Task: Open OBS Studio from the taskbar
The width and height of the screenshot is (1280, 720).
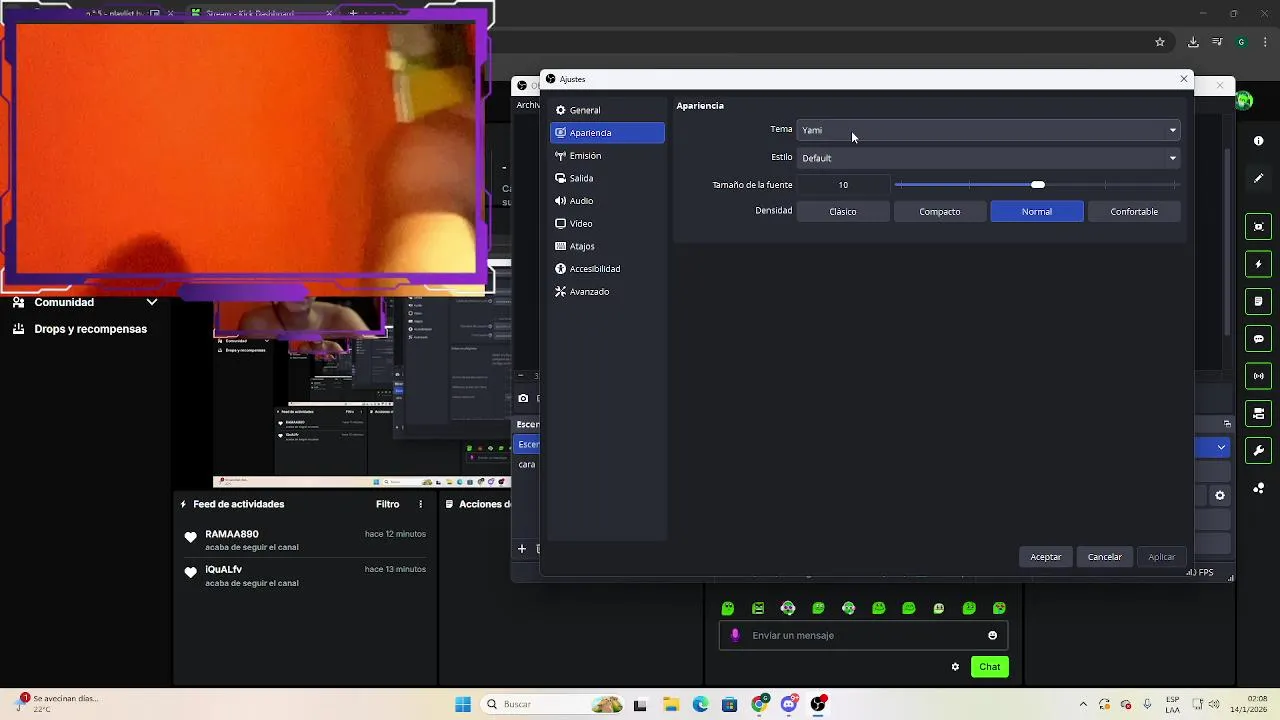Action: (x=819, y=704)
